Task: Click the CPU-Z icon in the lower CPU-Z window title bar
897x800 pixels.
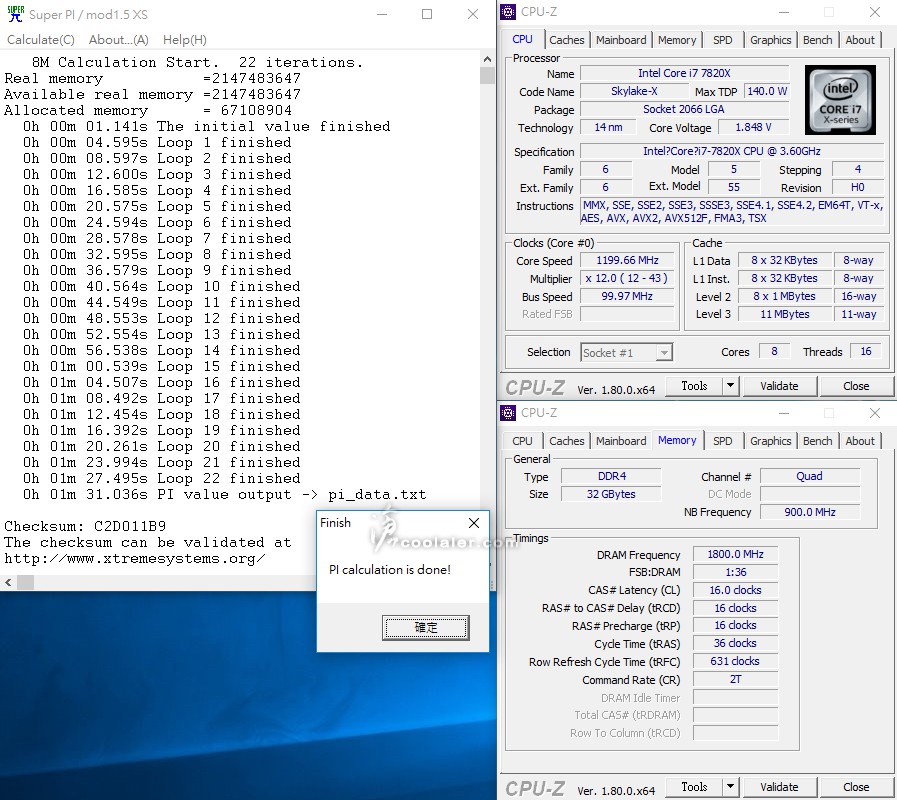Action: (508, 413)
